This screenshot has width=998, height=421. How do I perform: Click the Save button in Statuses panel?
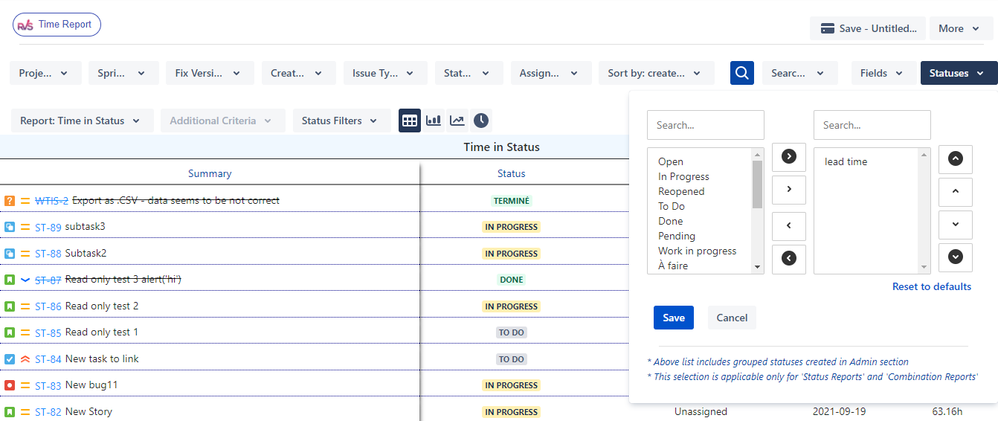click(673, 318)
